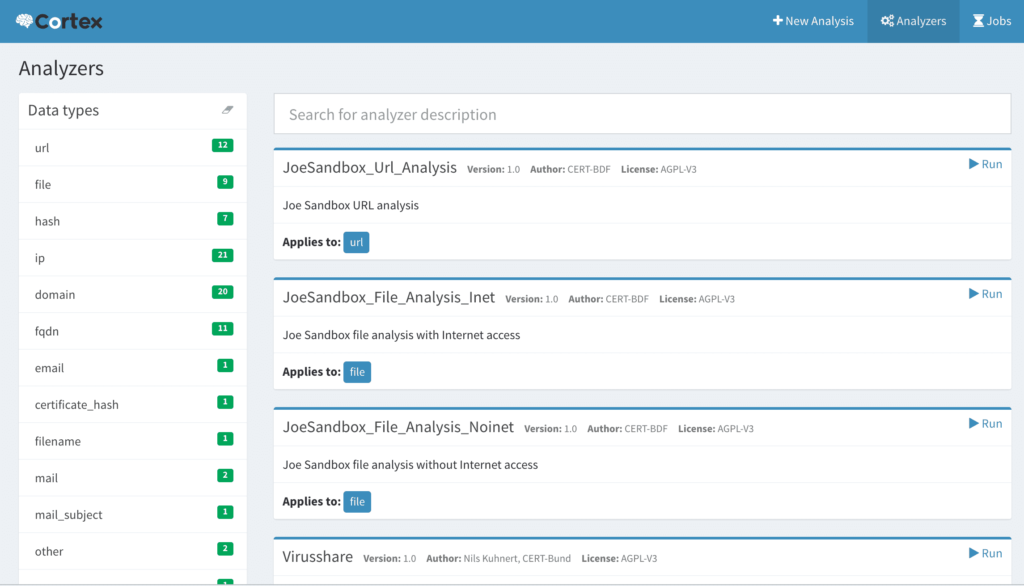Click the badge count 12 next to url
This screenshot has width=1024, height=586.
pyautogui.click(x=223, y=145)
